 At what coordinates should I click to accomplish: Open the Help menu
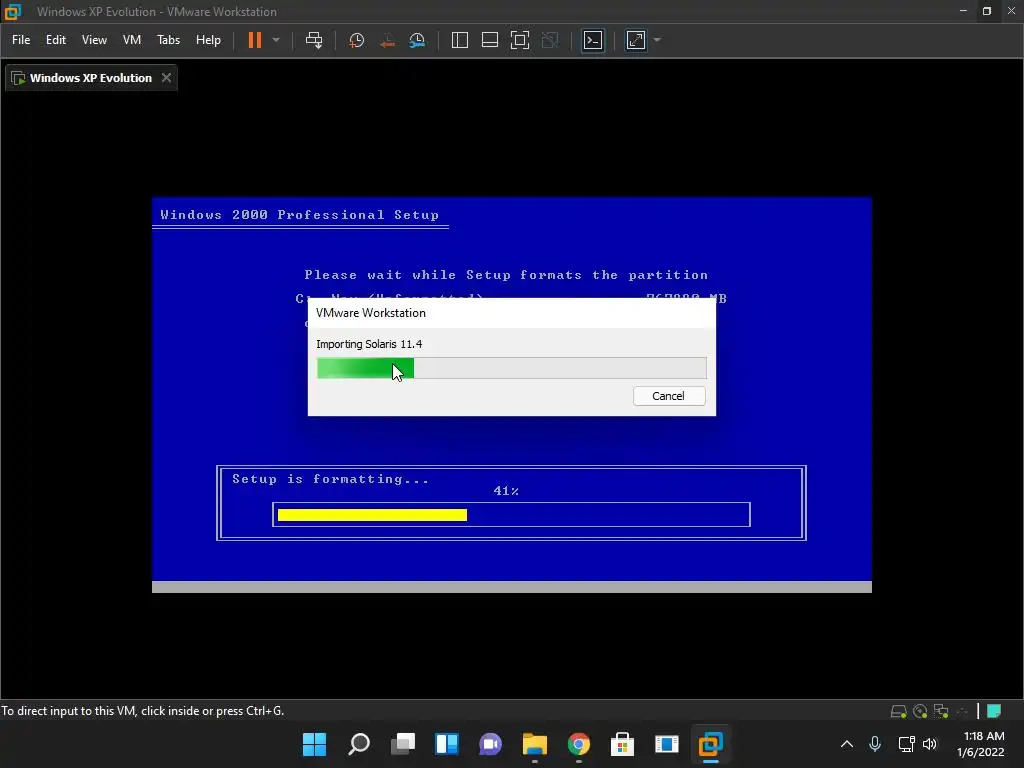208,40
